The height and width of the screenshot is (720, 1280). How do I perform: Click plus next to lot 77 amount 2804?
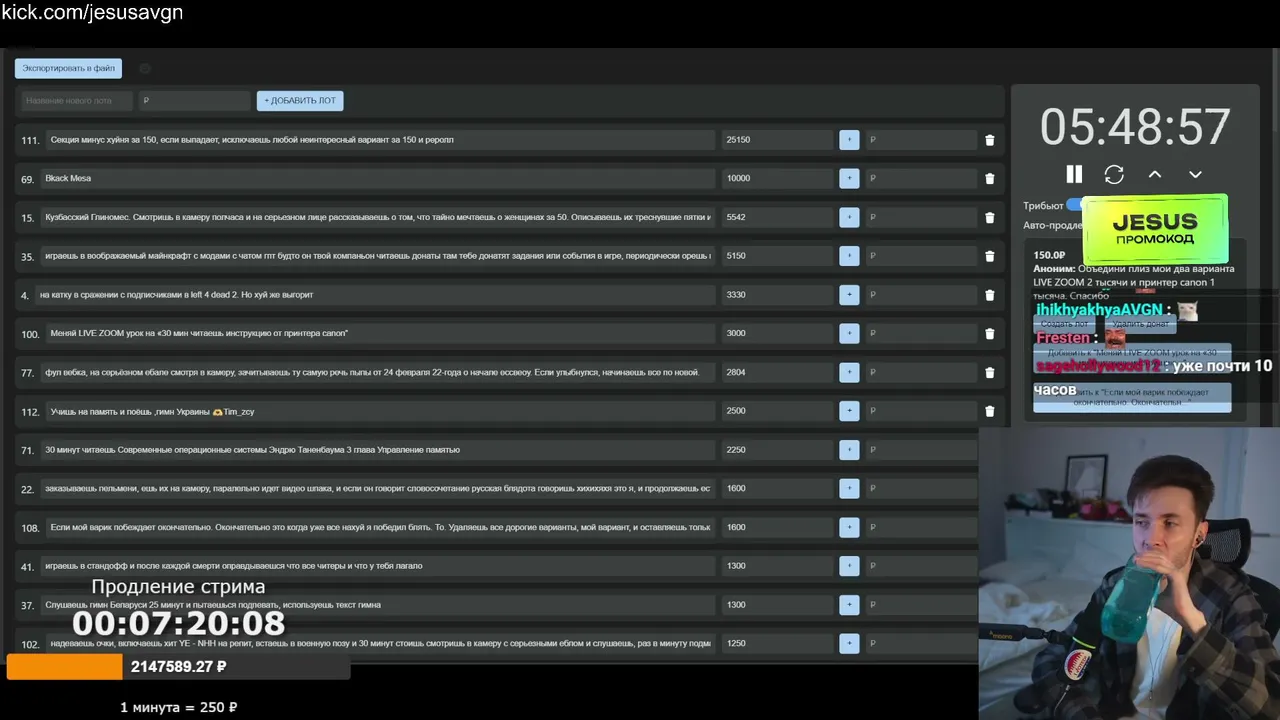point(849,372)
